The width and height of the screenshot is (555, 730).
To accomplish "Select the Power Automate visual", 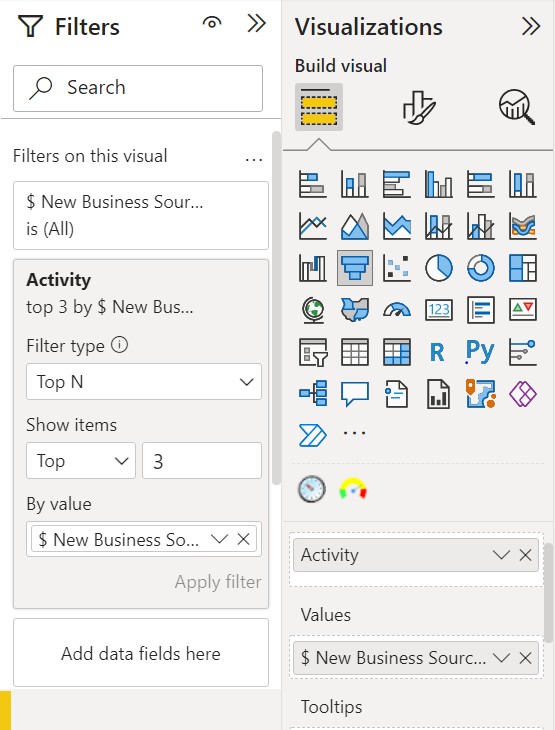I will 312,436.
